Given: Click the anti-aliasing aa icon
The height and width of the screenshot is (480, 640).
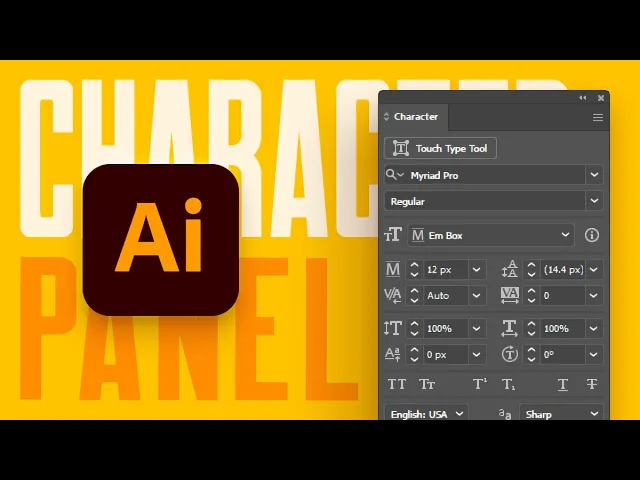Looking at the screenshot, I should pos(505,414).
